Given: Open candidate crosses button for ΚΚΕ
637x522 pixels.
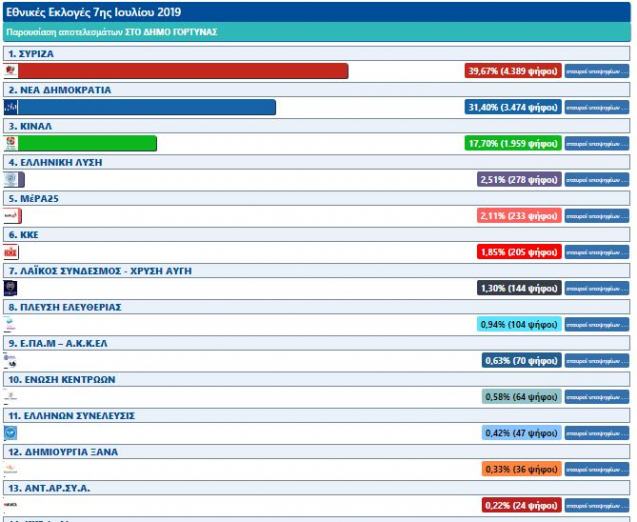Looking at the screenshot, I should pos(597,252).
